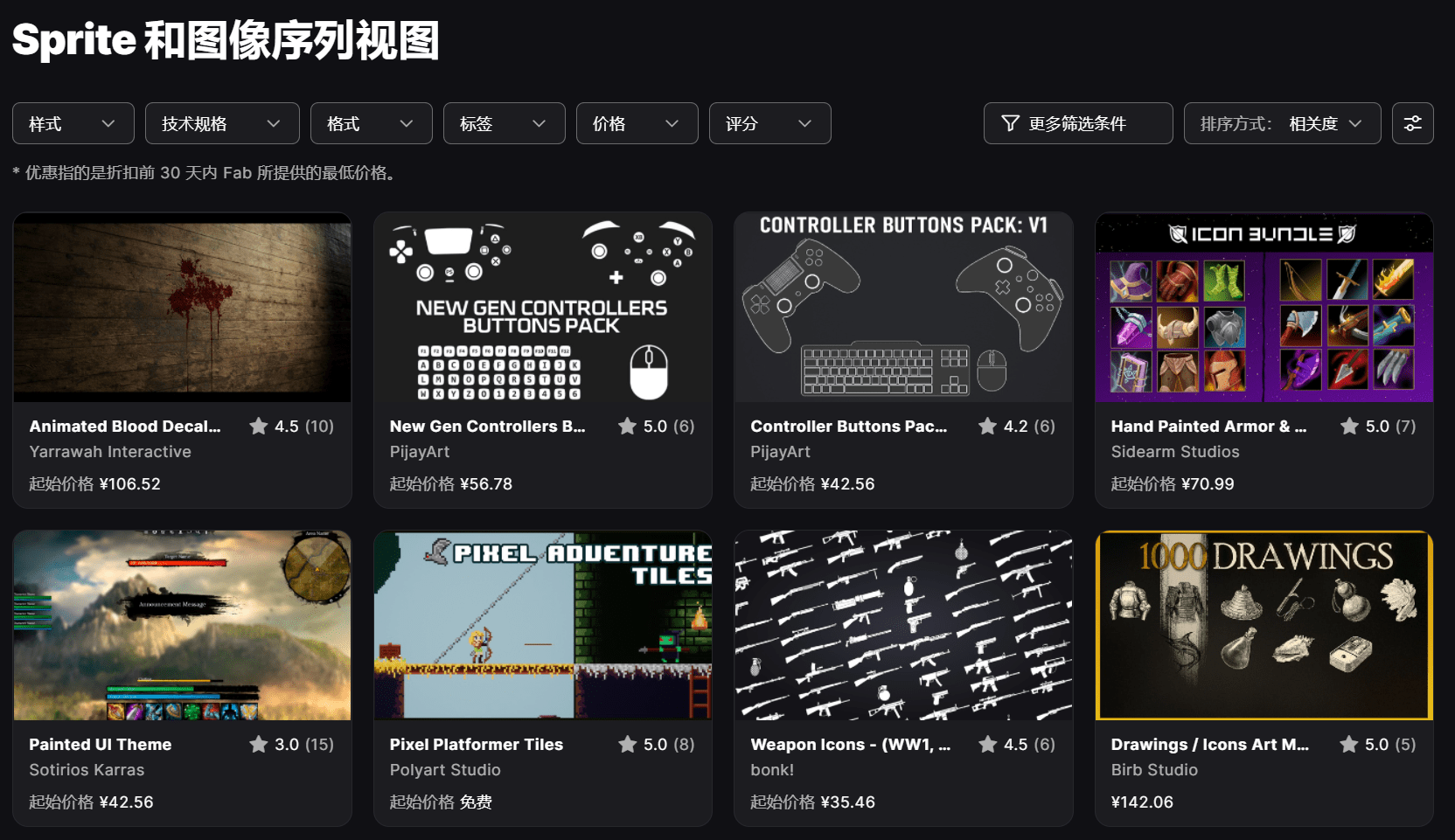The width and height of the screenshot is (1455, 840).
Task: Open the 标签 filter dropdown
Action: point(504,123)
